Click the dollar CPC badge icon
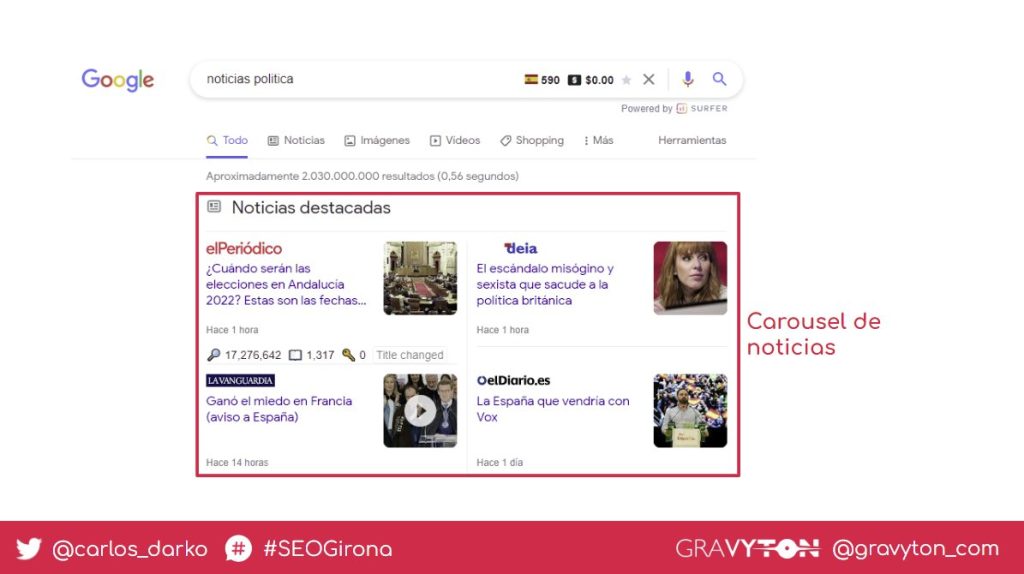 click(x=574, y=80)
